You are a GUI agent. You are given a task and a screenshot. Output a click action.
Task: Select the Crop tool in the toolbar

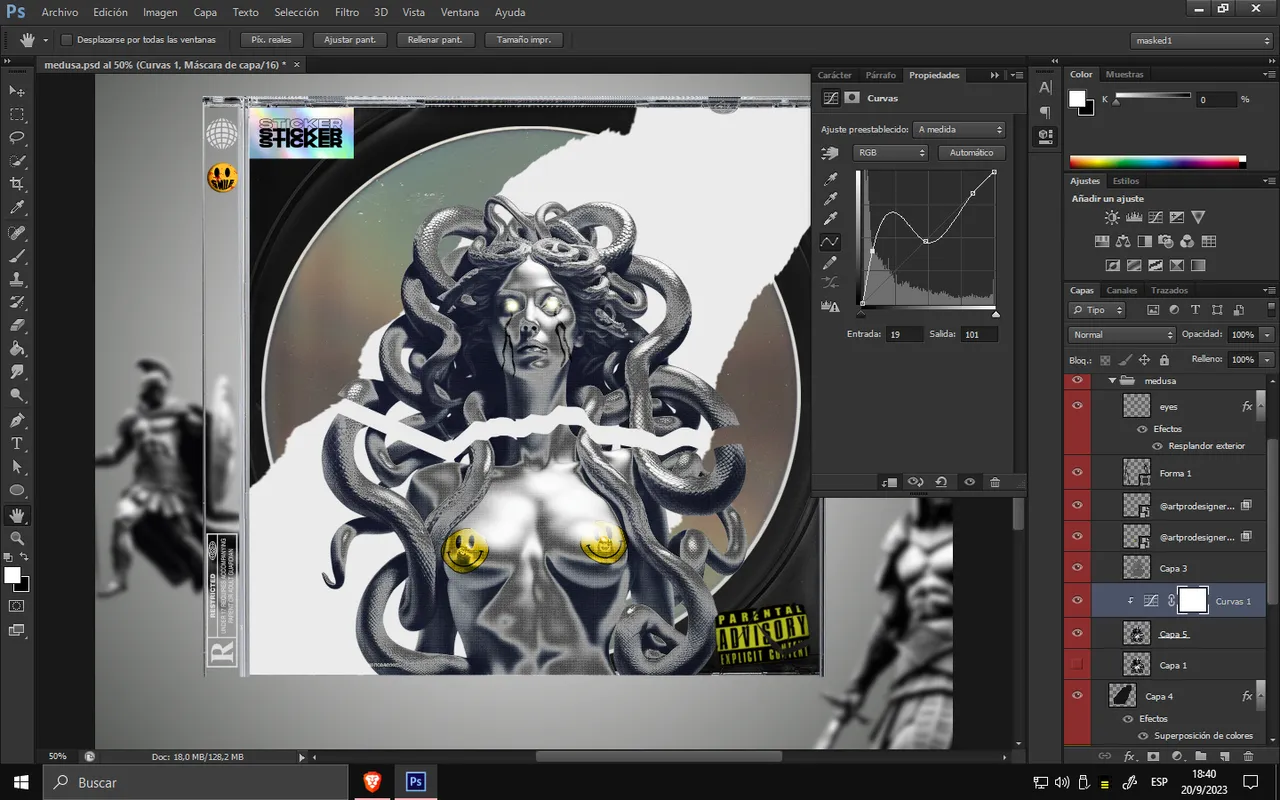click(x=17, y=184)
